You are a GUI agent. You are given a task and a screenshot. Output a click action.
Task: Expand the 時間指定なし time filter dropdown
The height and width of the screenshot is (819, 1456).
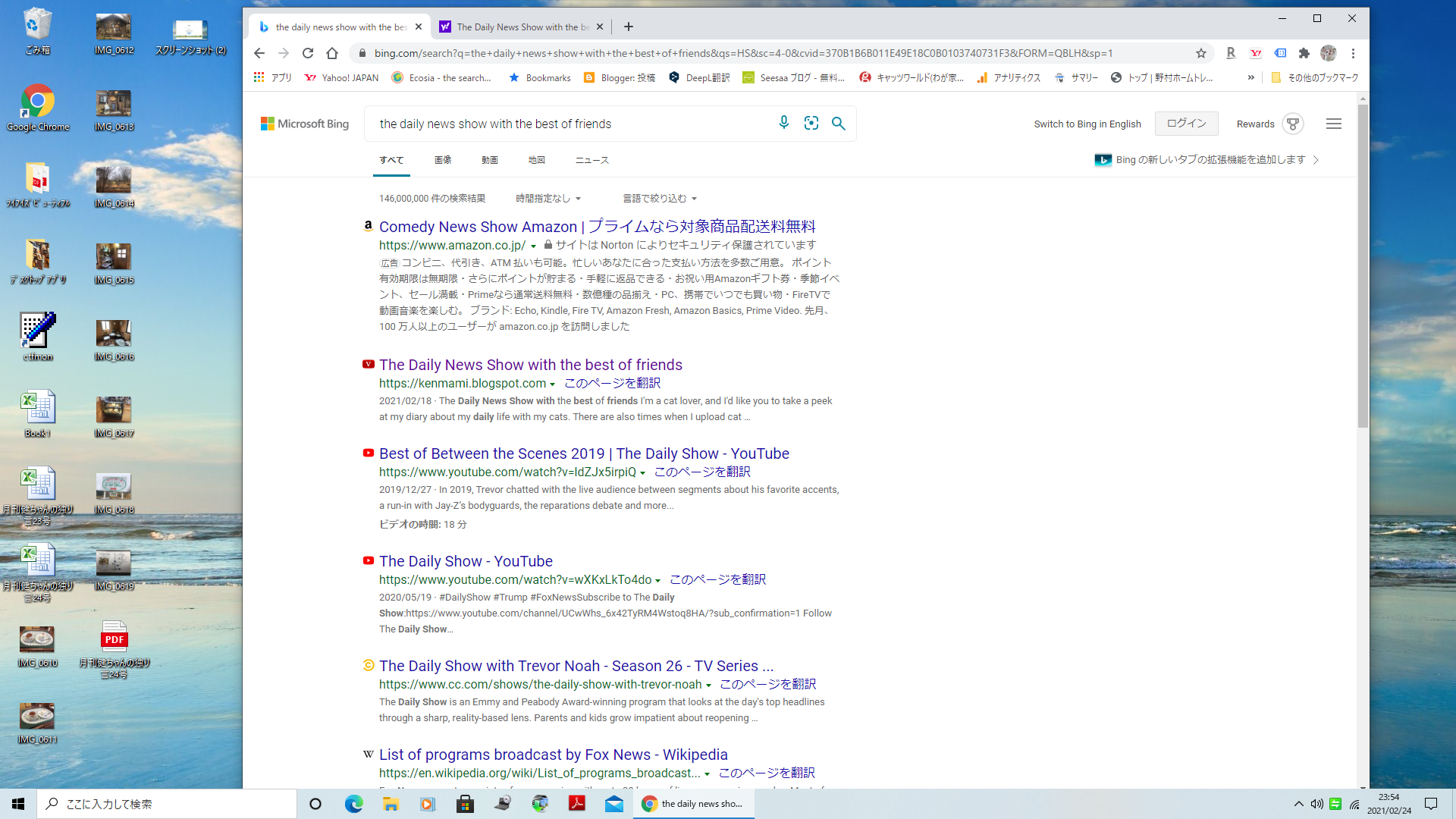coord(548,199)
